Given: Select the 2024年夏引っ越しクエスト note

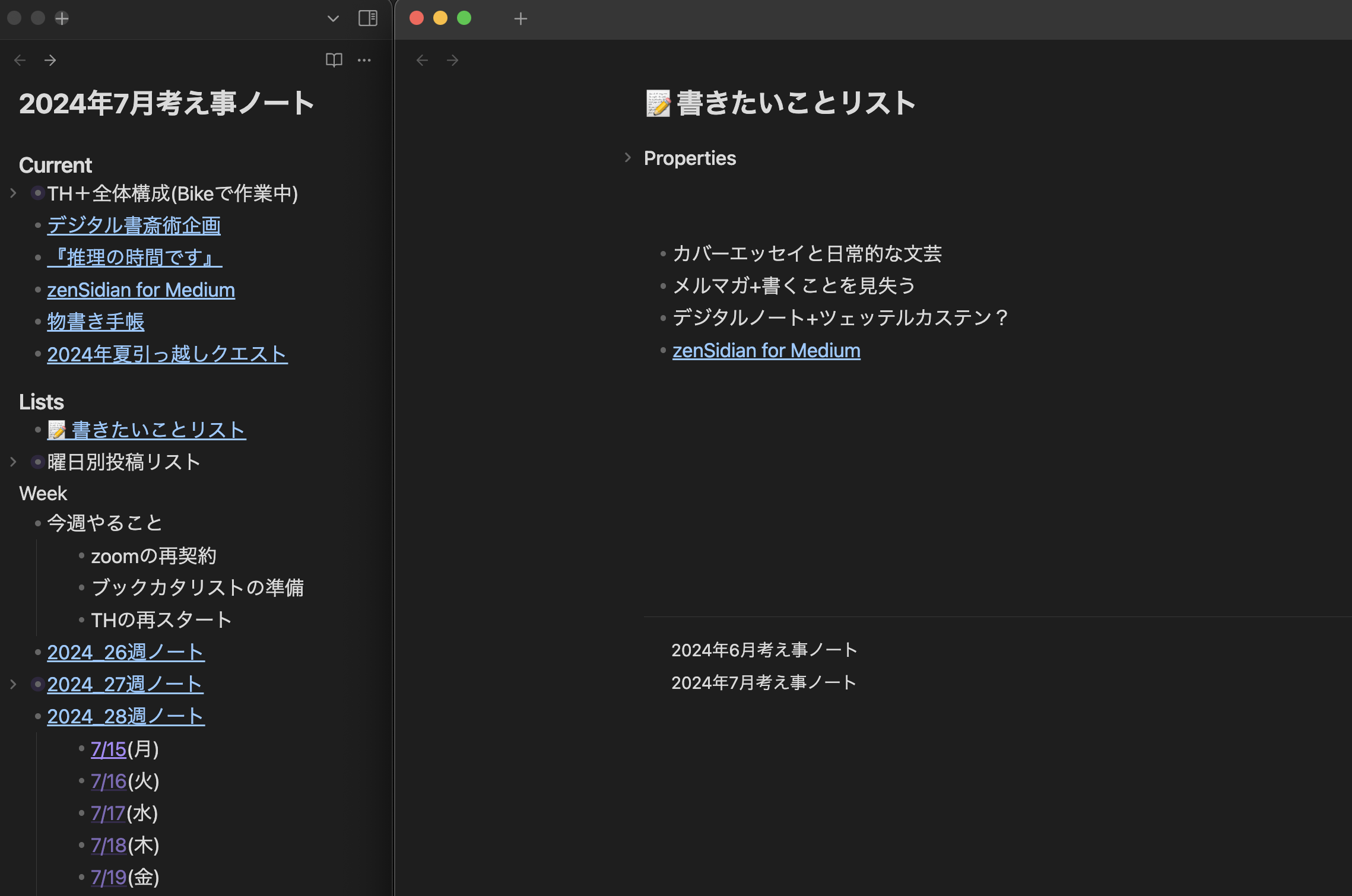Looking at the screenshot, I should pyautogui.click(x=167, y=354).
